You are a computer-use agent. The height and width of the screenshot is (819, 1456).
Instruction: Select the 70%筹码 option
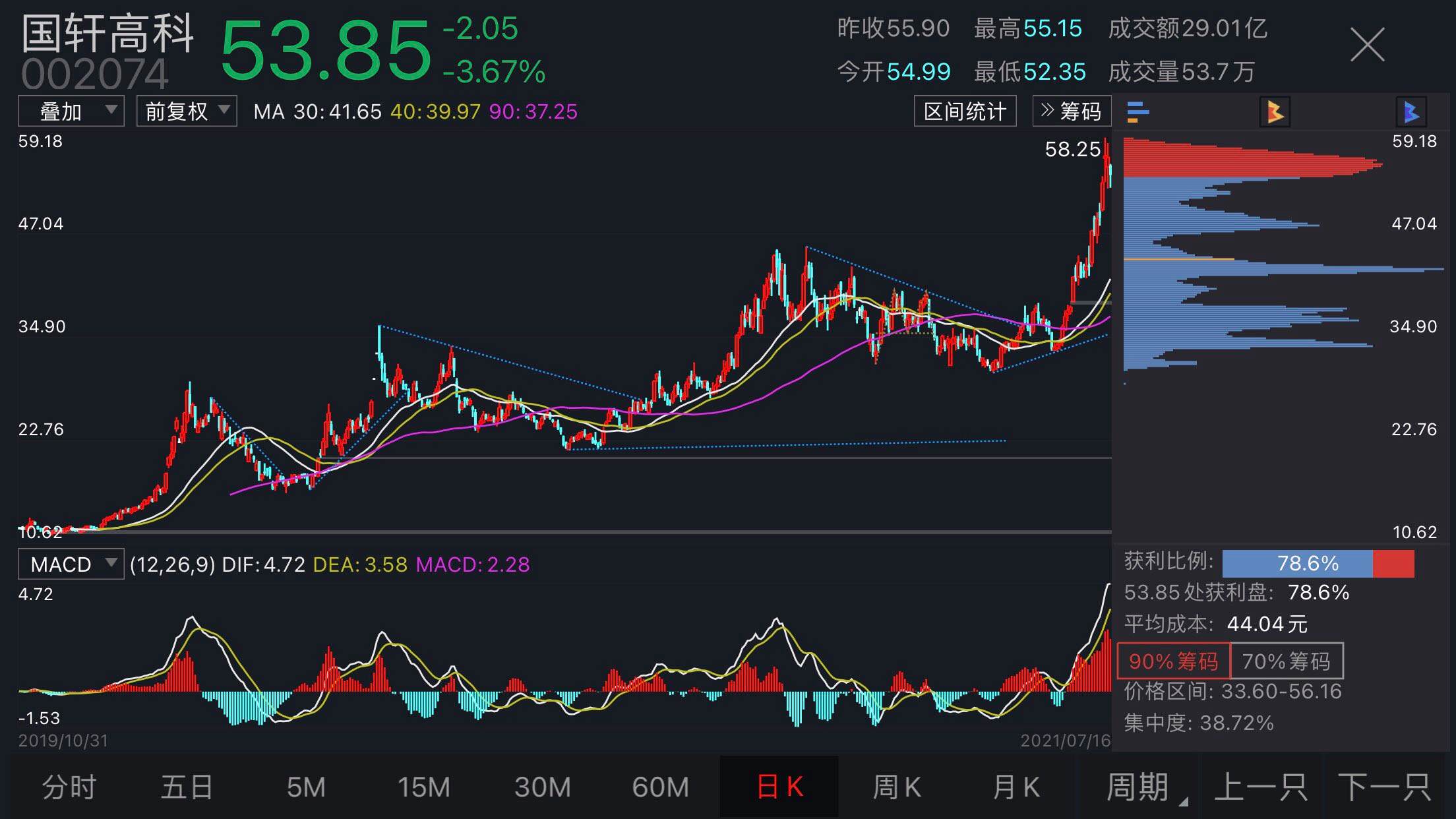[1287, 661]
